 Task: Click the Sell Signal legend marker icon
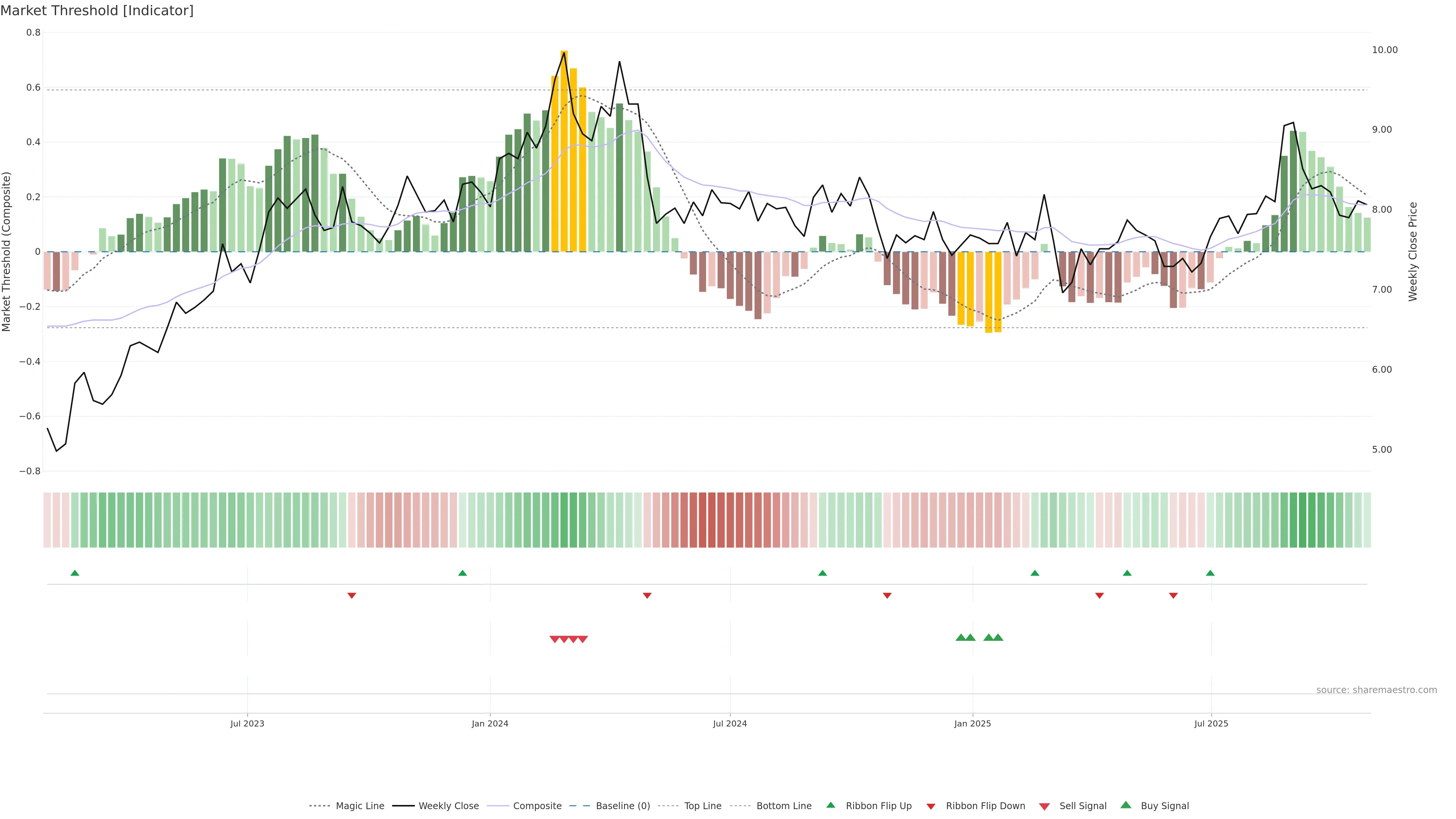point(1044,806)
